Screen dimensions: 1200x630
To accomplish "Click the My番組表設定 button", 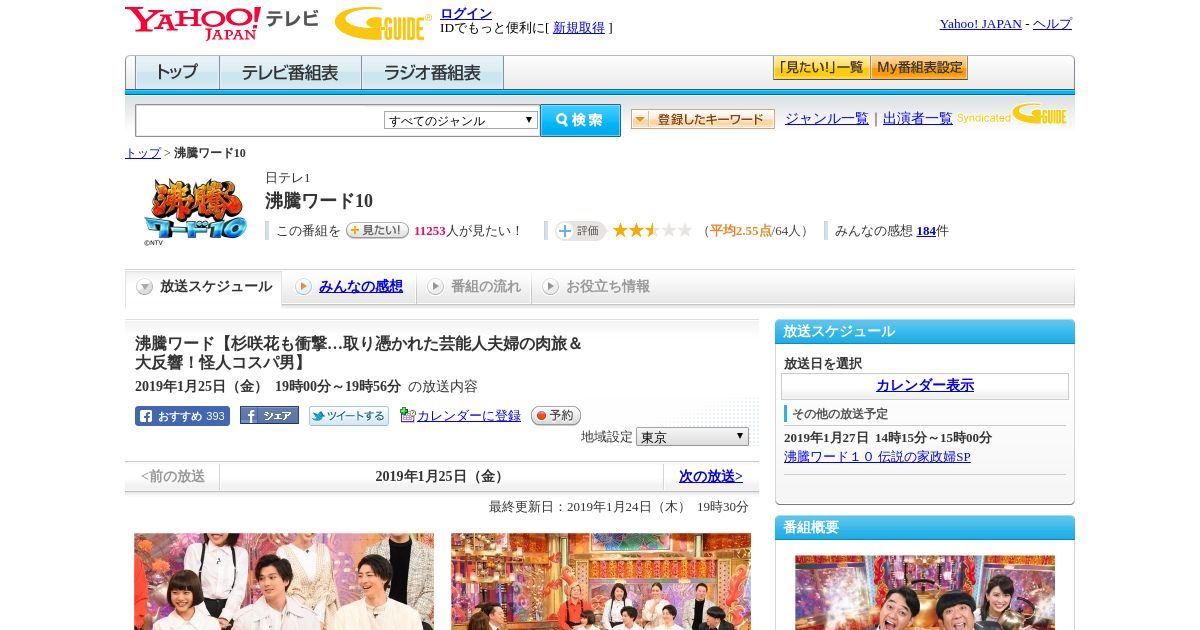I will [919, 68].
